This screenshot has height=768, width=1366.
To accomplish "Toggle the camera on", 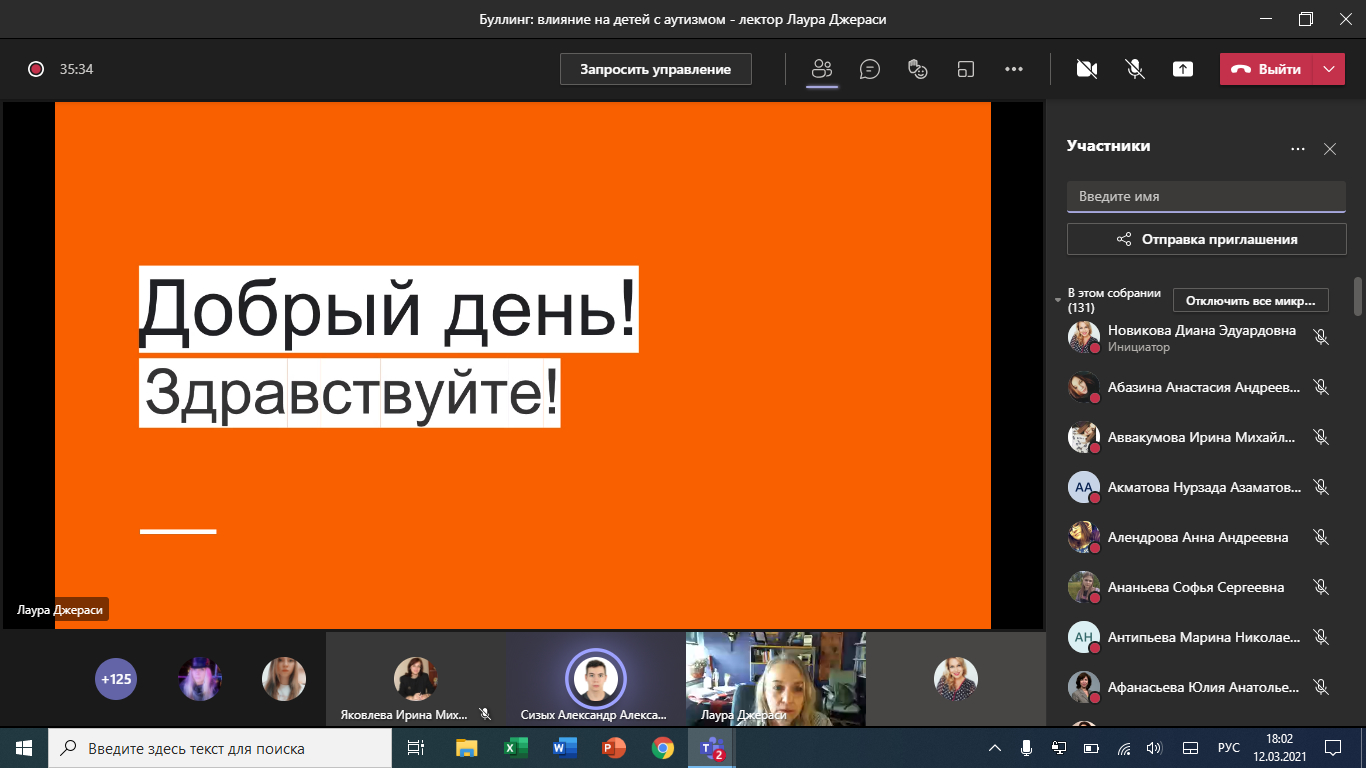I will coord(1086,69).
